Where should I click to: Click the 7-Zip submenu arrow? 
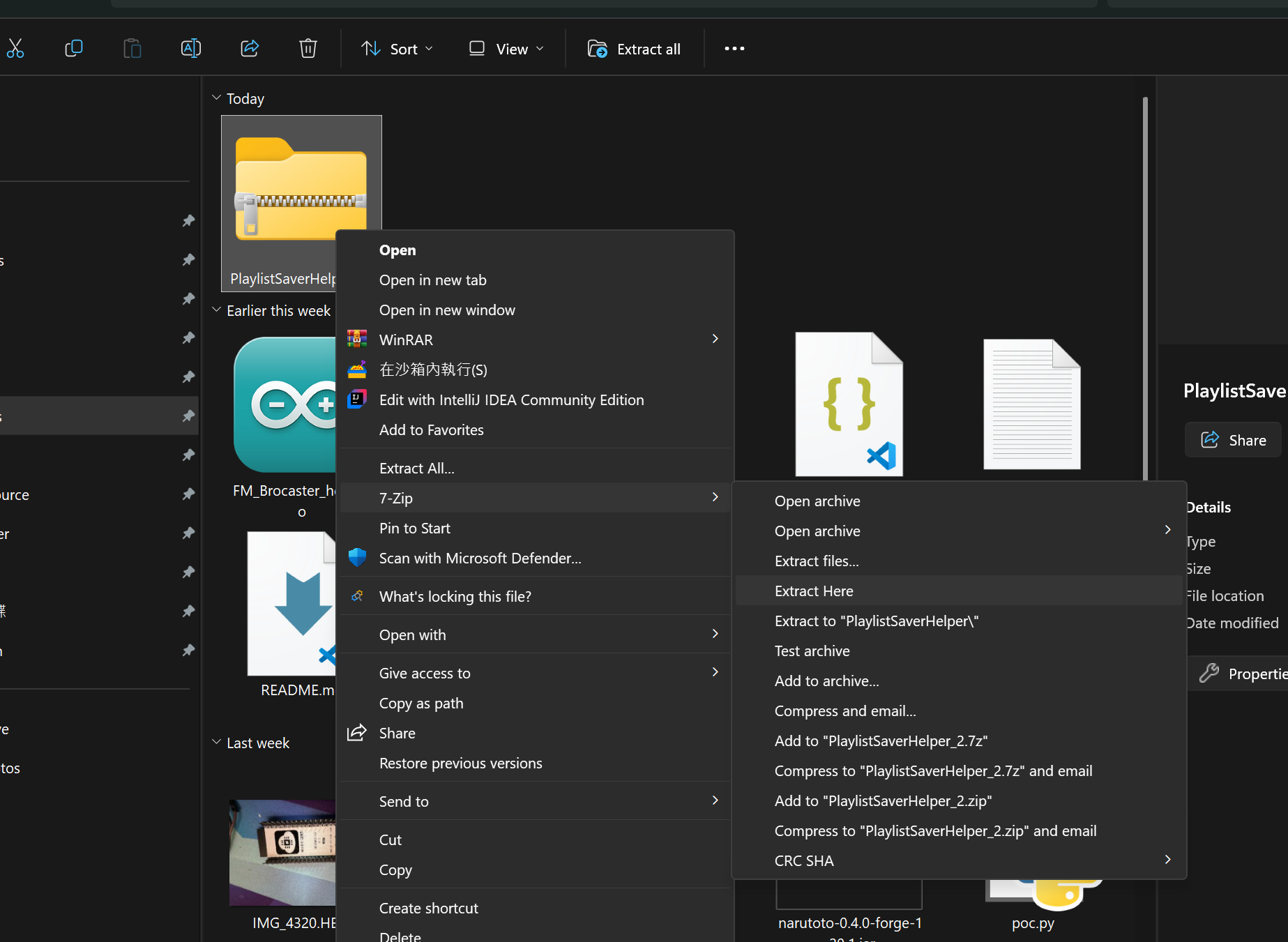click(x=715, y=497)
